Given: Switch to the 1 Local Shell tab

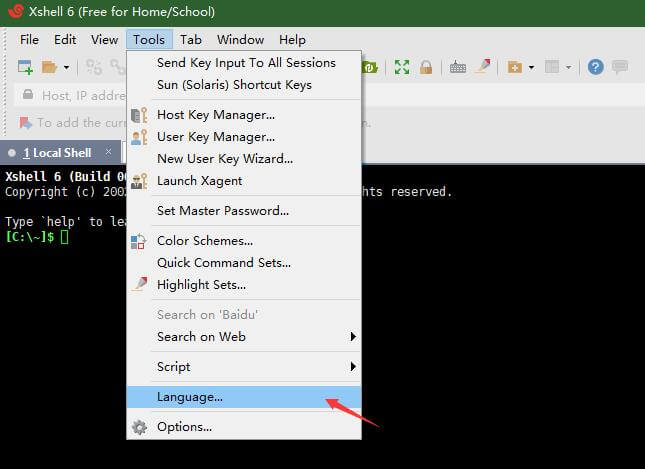Looking at the screenshot, I should 62,153.
